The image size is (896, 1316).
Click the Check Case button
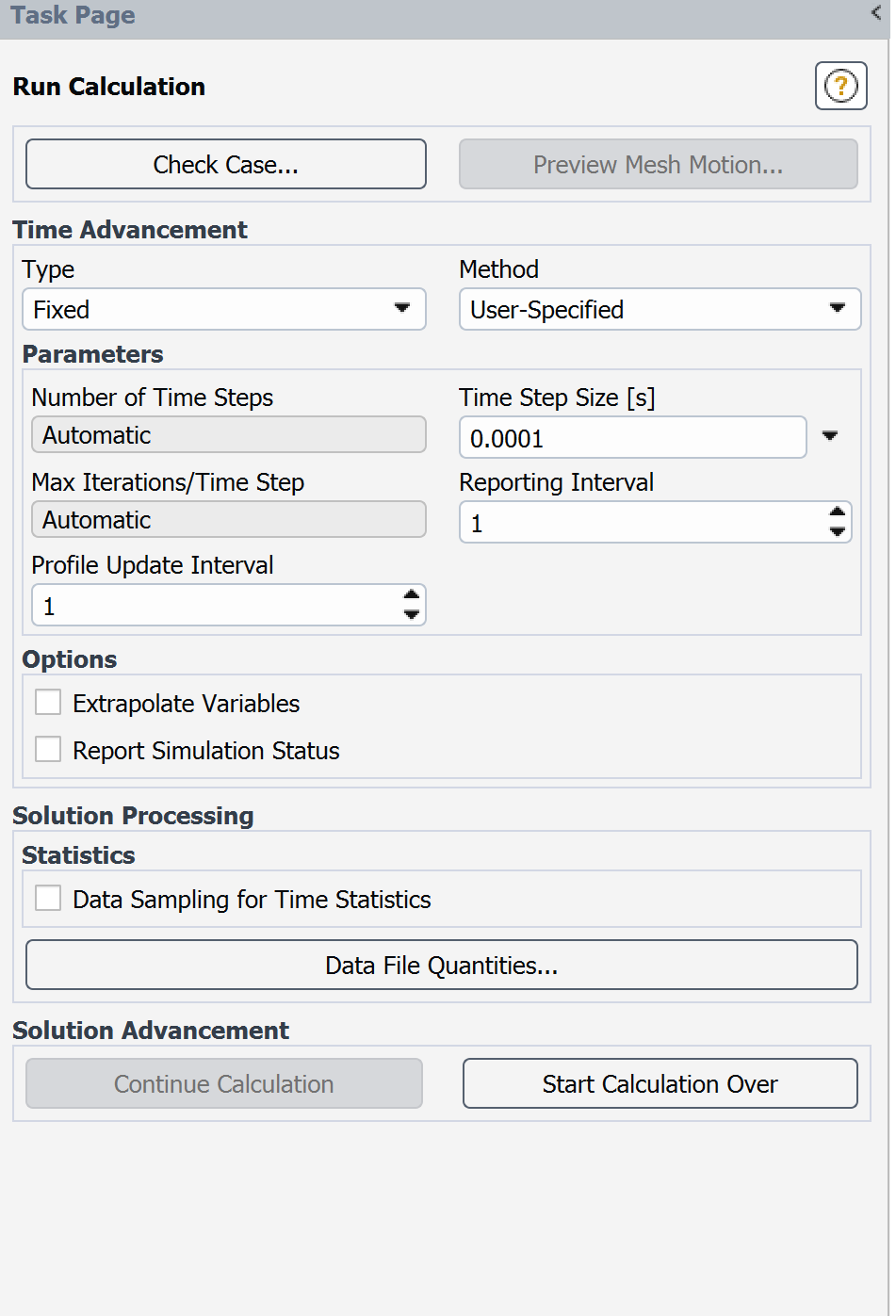click(x=225, y=165)
